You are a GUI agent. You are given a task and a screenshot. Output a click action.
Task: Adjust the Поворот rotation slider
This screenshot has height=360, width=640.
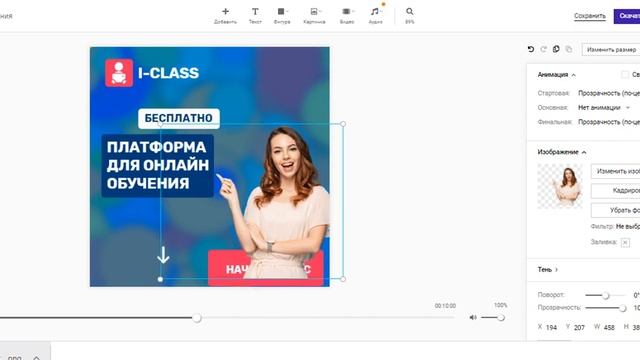(x=606, y=295)
